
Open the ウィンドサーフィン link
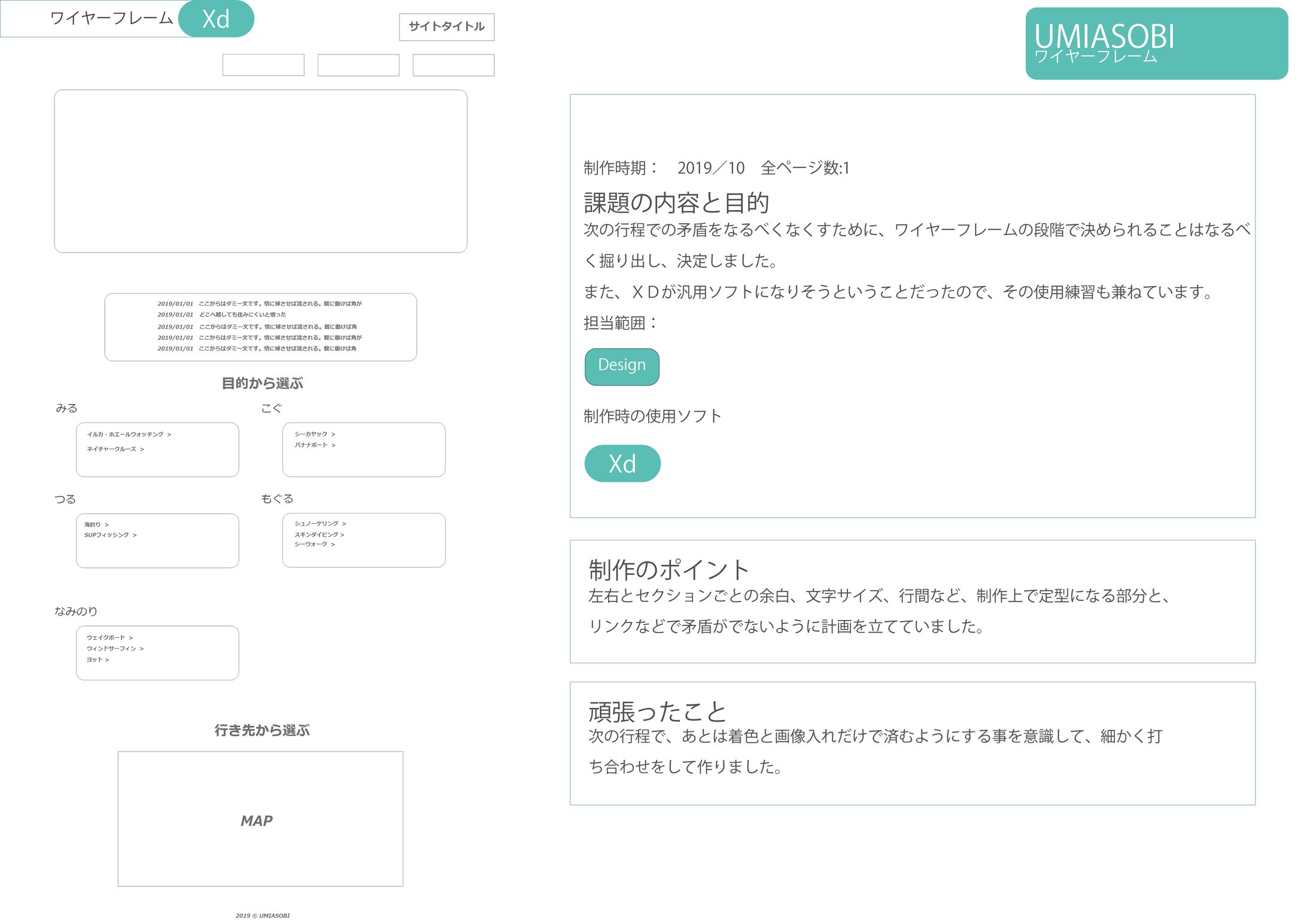pyautogui.click(x=115, y=649)
